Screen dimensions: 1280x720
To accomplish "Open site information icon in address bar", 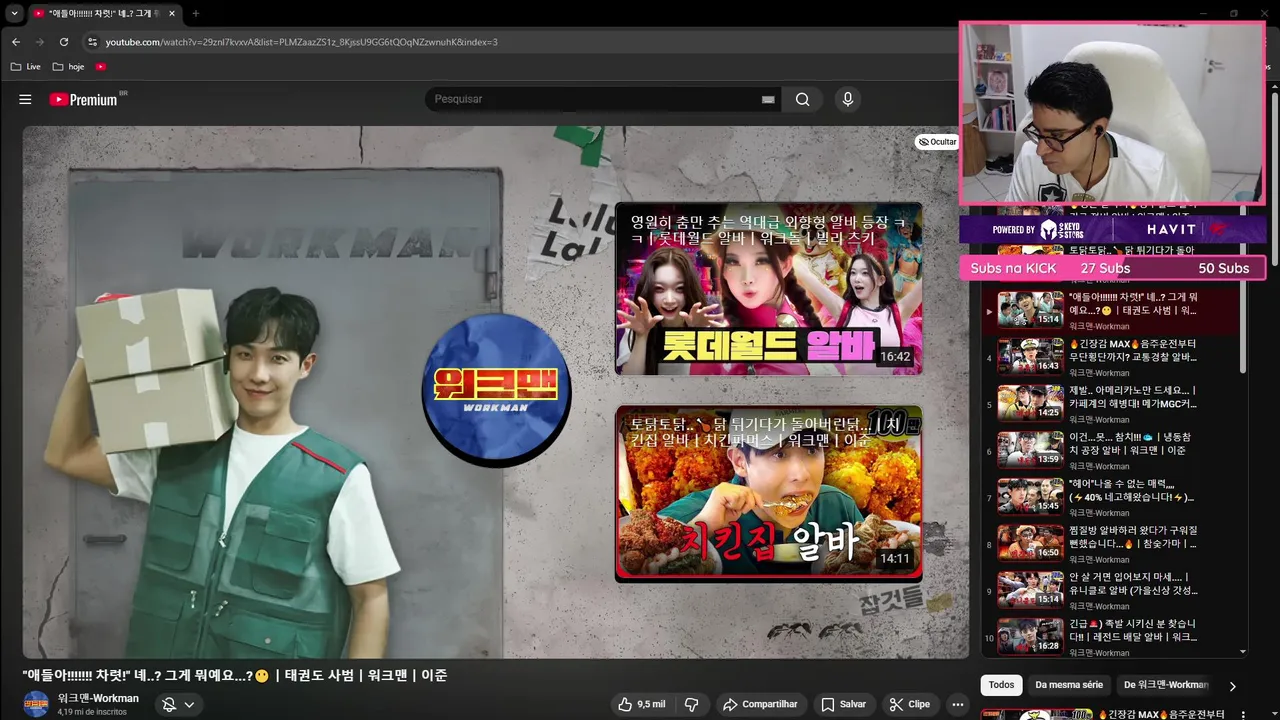I will 92,42.
